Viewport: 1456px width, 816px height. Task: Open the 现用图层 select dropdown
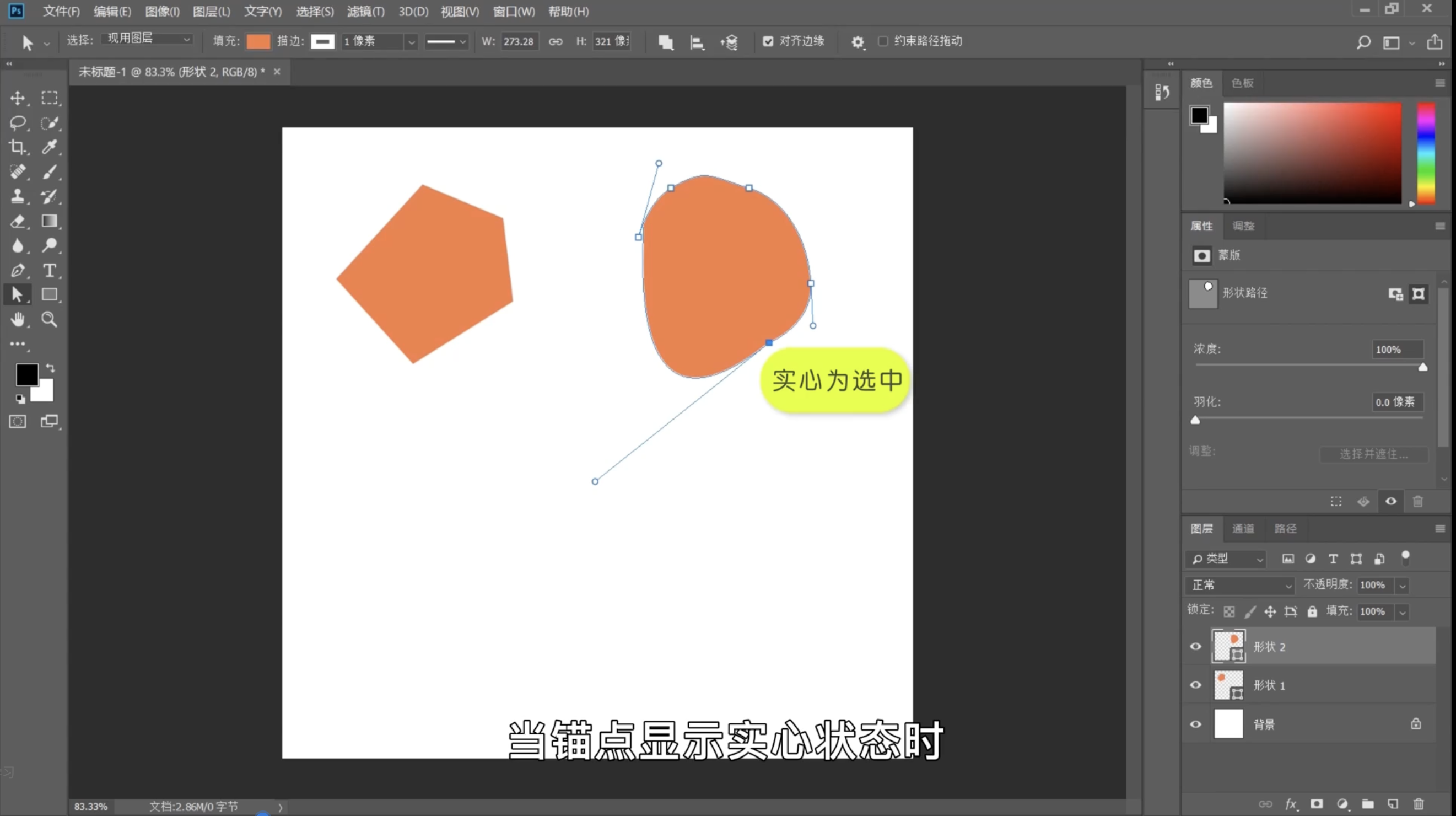click(148, 39)
